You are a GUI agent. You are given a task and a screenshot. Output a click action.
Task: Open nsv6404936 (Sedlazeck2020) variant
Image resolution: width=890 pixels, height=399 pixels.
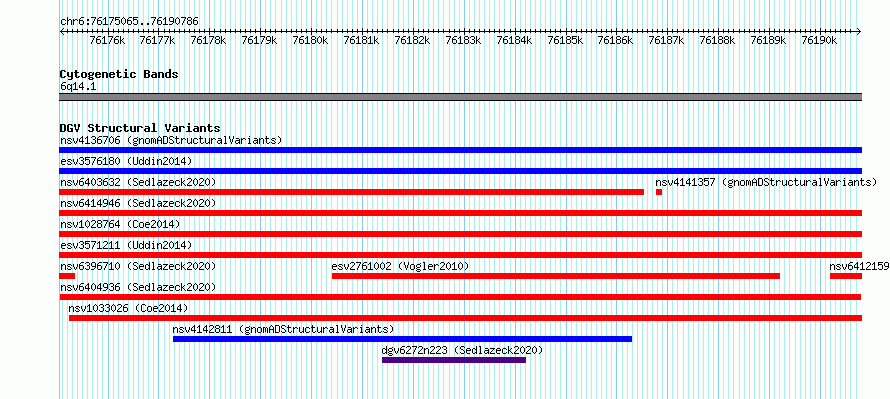(138, 287)
